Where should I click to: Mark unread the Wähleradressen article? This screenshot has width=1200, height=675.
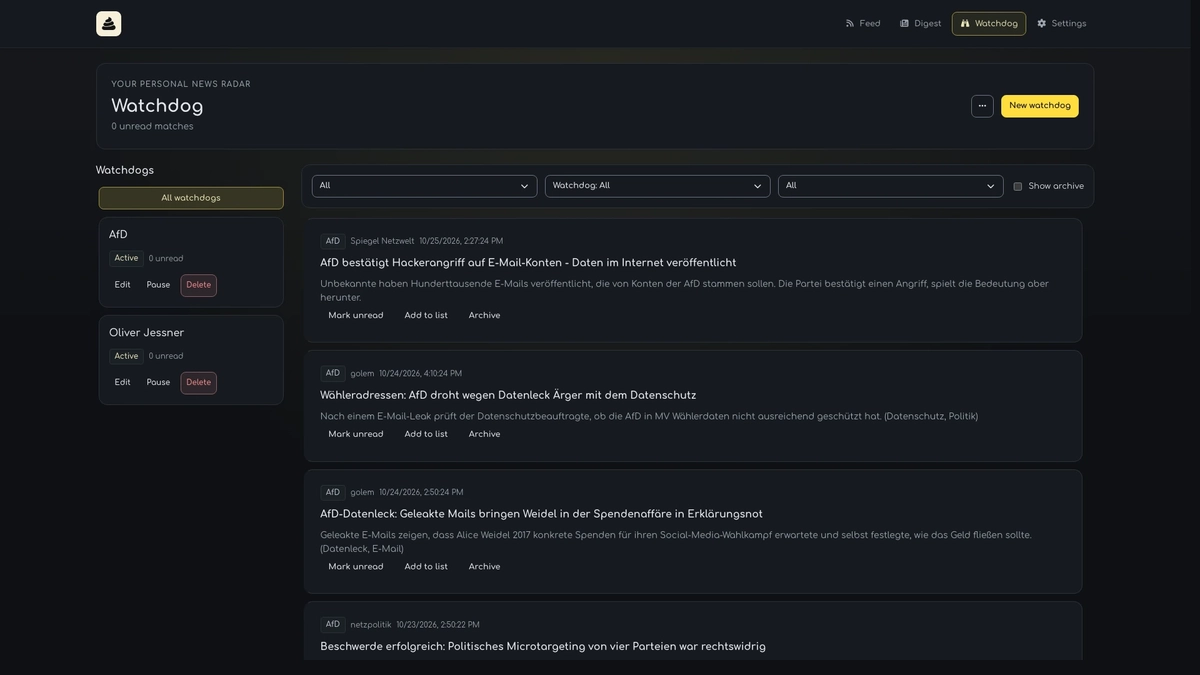click(356, 435)
